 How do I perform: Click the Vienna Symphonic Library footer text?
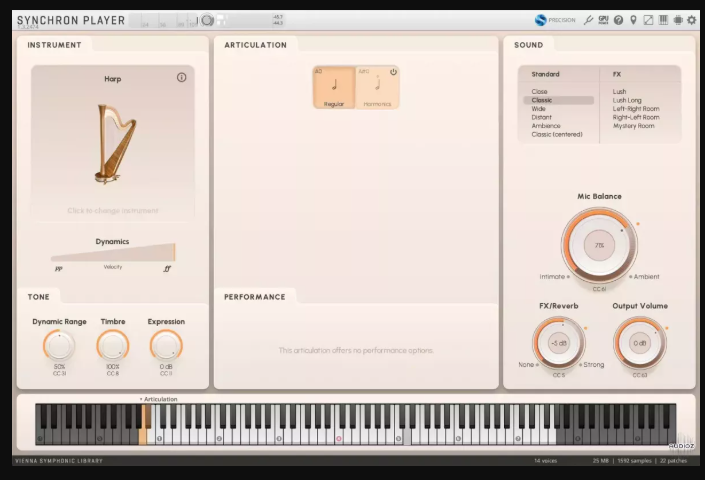click(x=59, y=461)
